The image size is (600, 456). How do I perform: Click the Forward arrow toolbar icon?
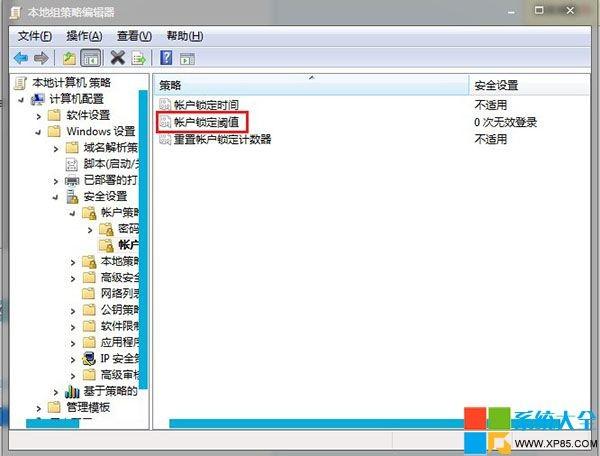point(41,58)
